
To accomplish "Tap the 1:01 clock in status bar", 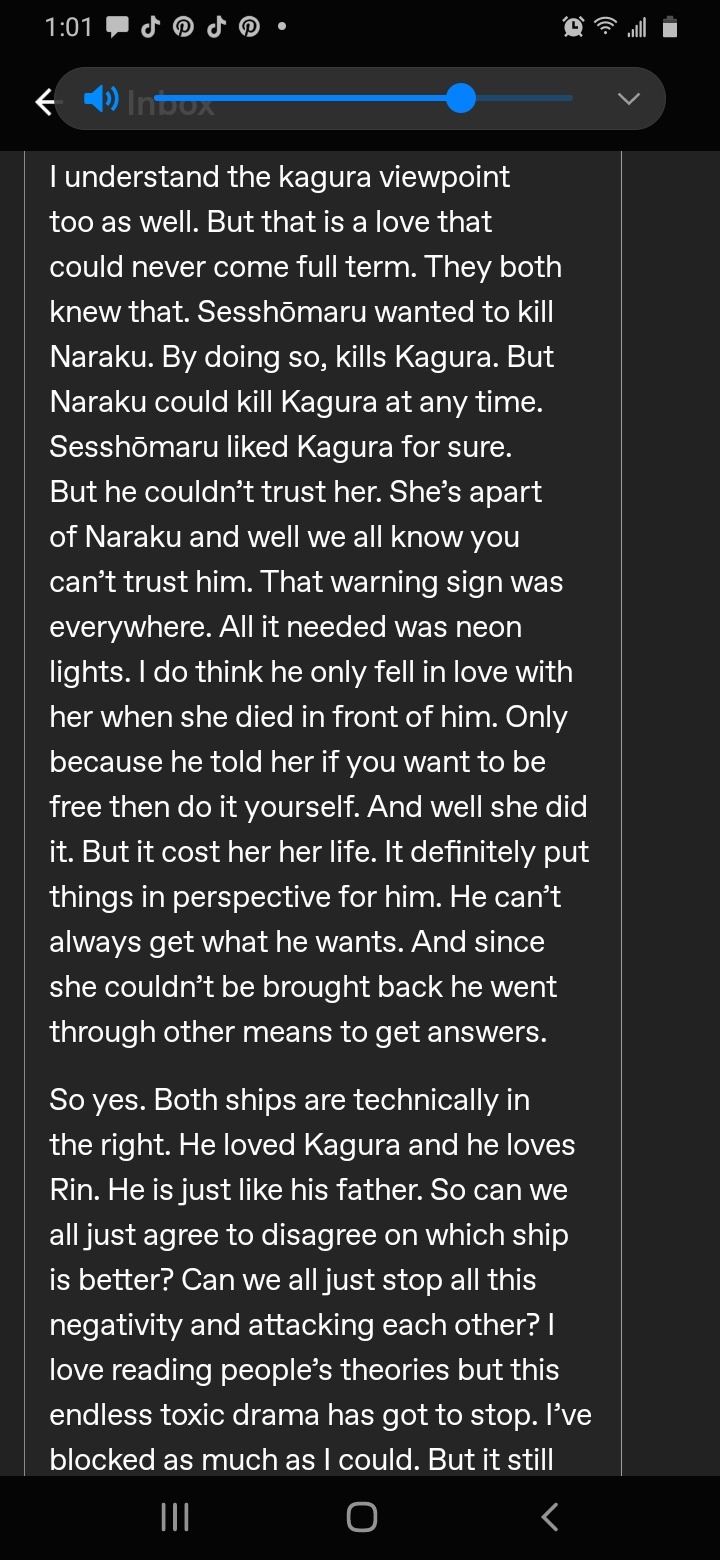I will coord(68,28).
